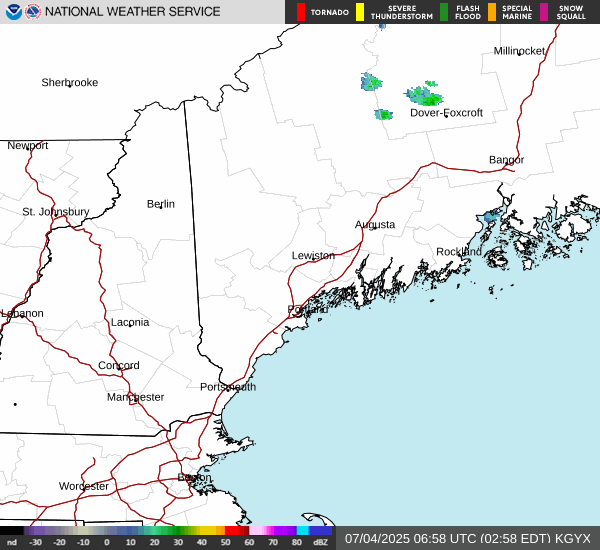The image size is (600, 550).
Task: Click the TORNADO legend label
Action: 329,13
